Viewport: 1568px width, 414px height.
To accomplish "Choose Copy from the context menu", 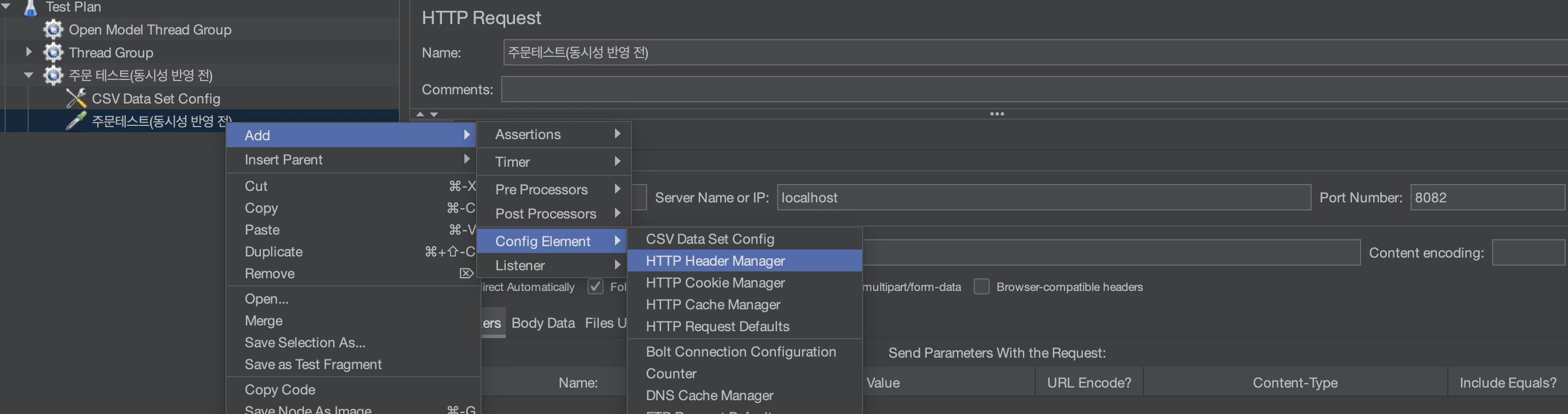I will (352, 208).
